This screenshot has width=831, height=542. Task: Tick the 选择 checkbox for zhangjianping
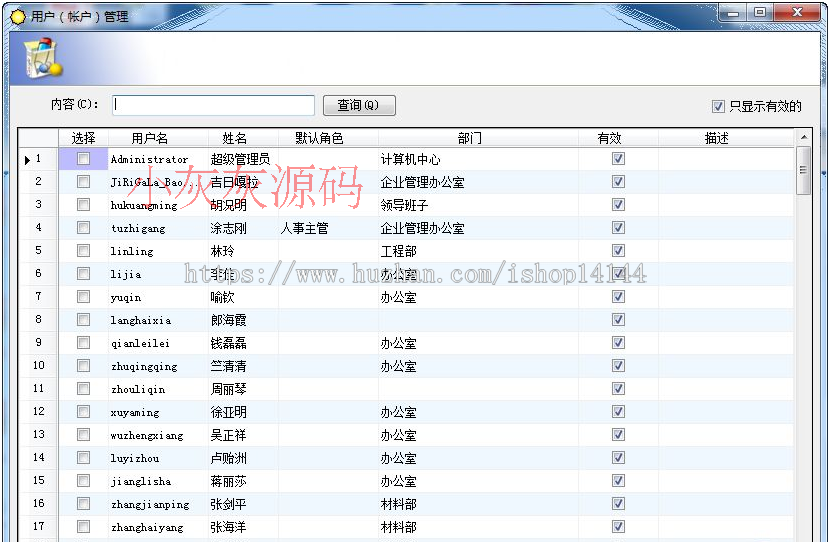[83, 504]
